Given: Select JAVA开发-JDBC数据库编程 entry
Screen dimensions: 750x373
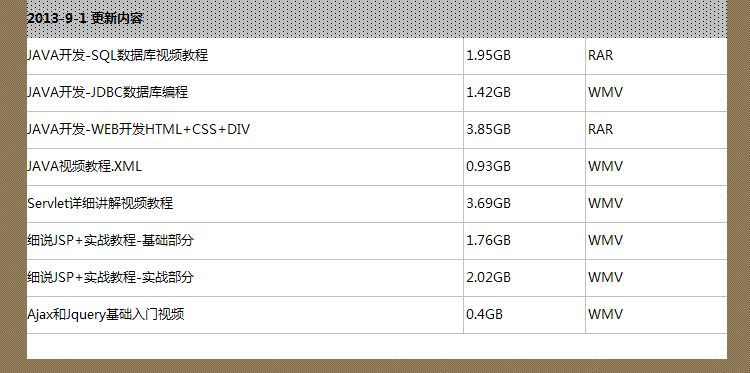Looking at the screenshot, I should click(108, 92).
